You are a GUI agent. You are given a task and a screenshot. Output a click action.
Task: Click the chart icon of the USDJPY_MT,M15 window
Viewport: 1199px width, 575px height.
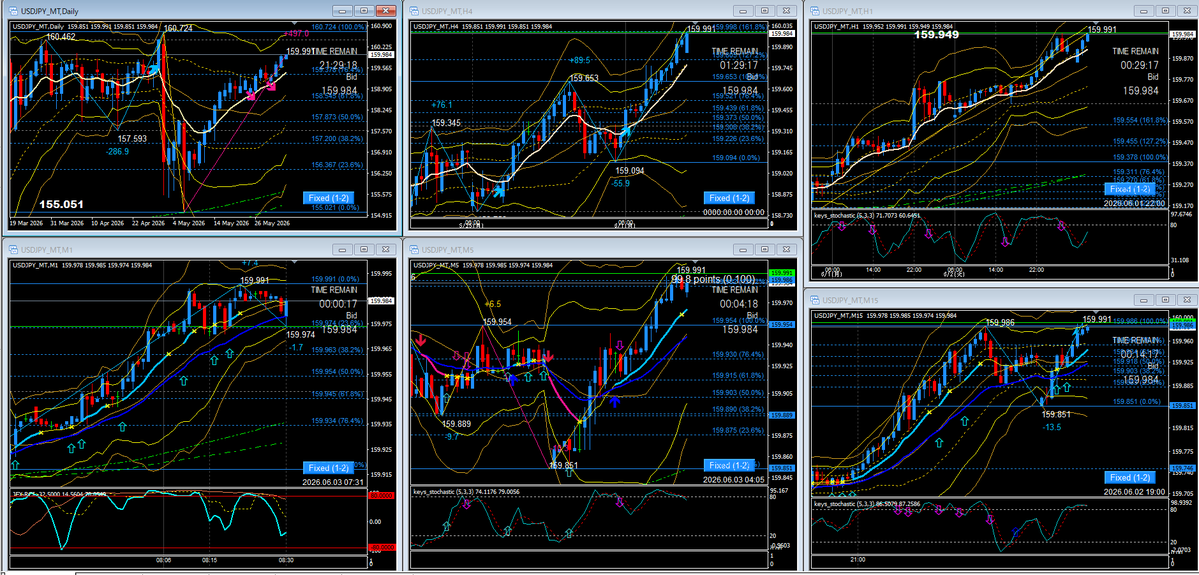815,299
